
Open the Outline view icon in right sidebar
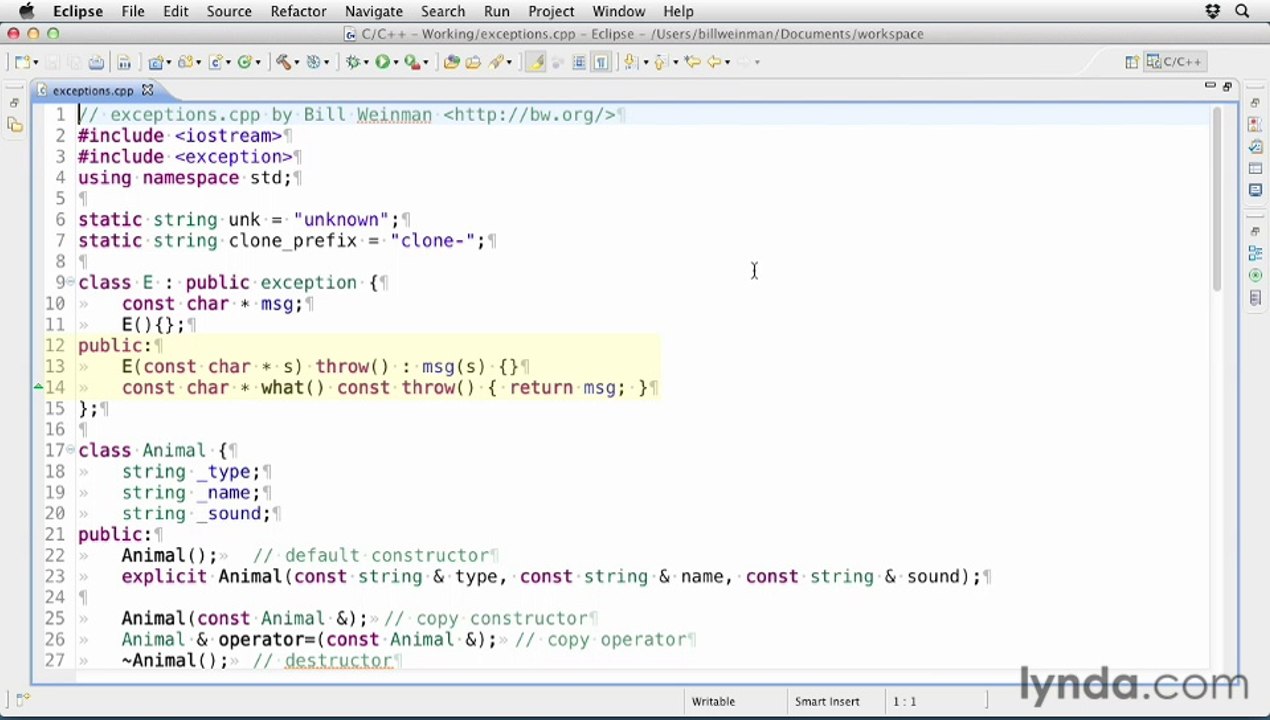click(1255, 254)
